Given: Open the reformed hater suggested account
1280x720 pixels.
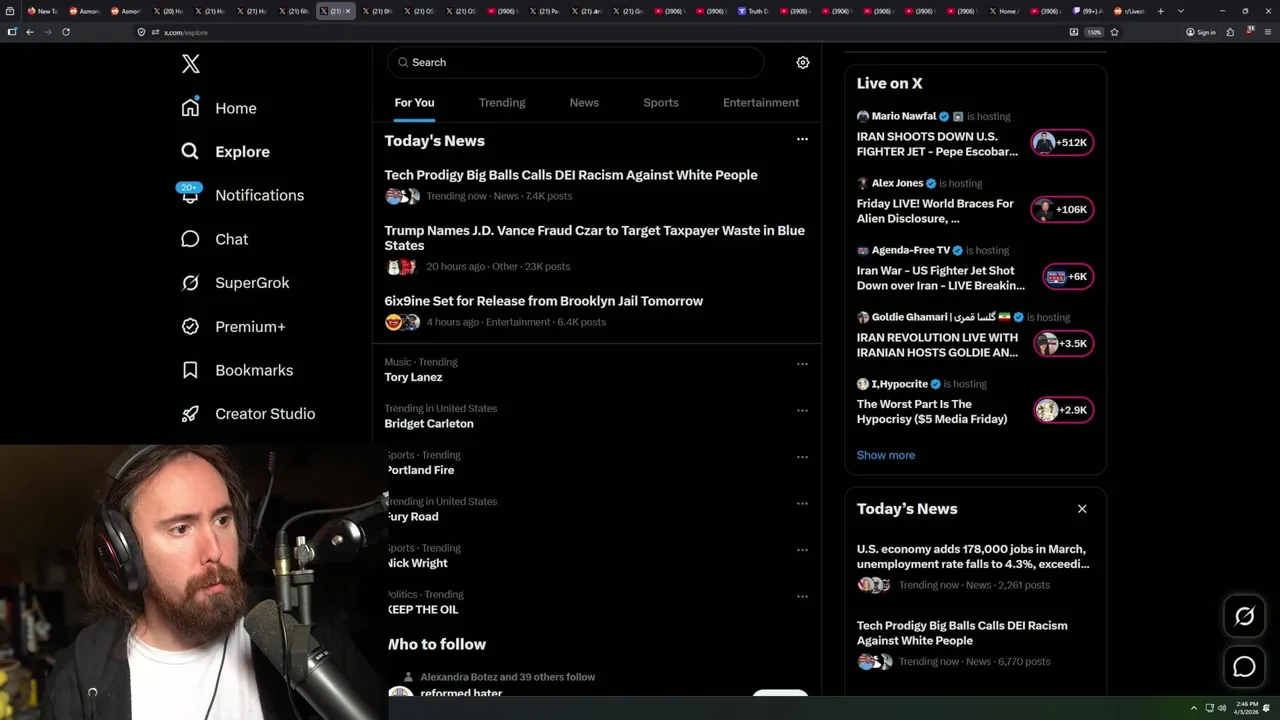Looking at the screenshot, I should pyautogui.click(x=461, y=693).
